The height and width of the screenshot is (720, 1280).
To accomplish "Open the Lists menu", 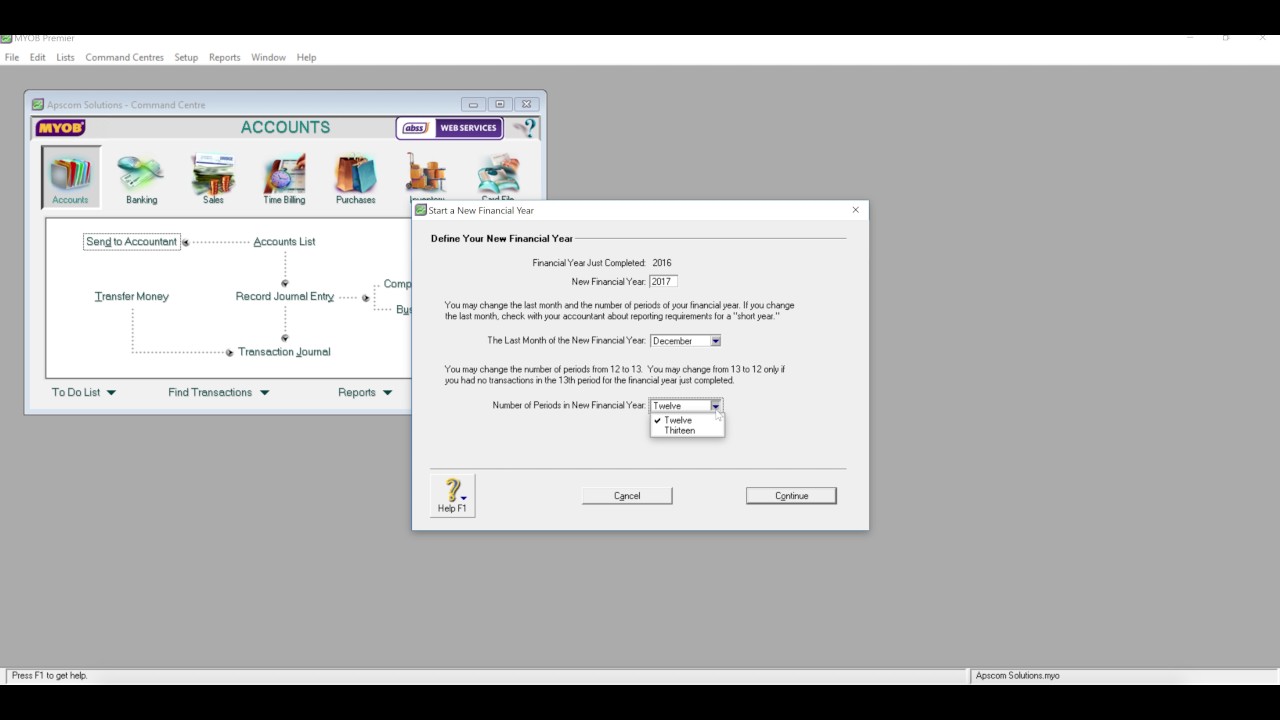I will click(65, 57).
